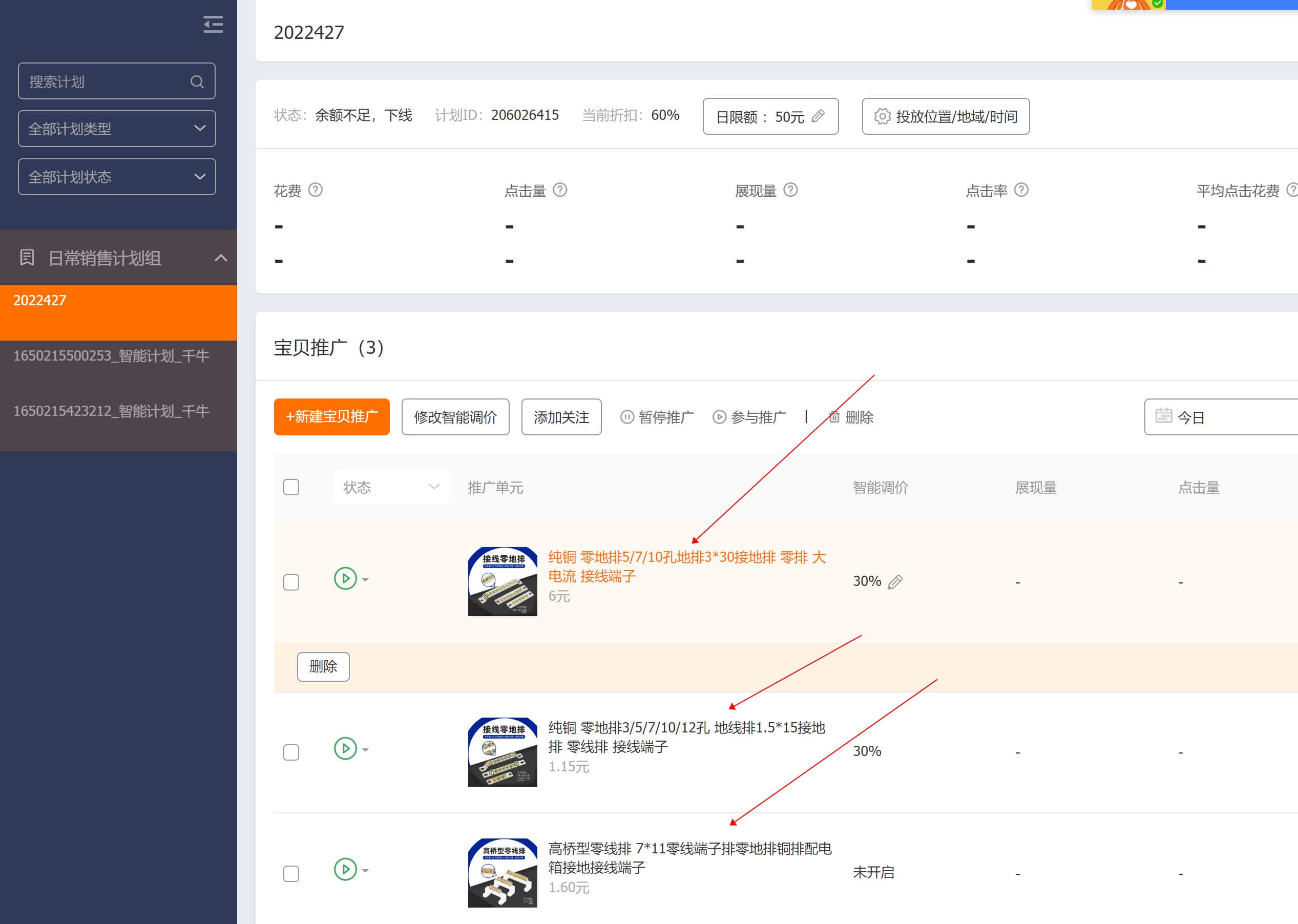Click the search magnifier icon

(x=197, y=81)
